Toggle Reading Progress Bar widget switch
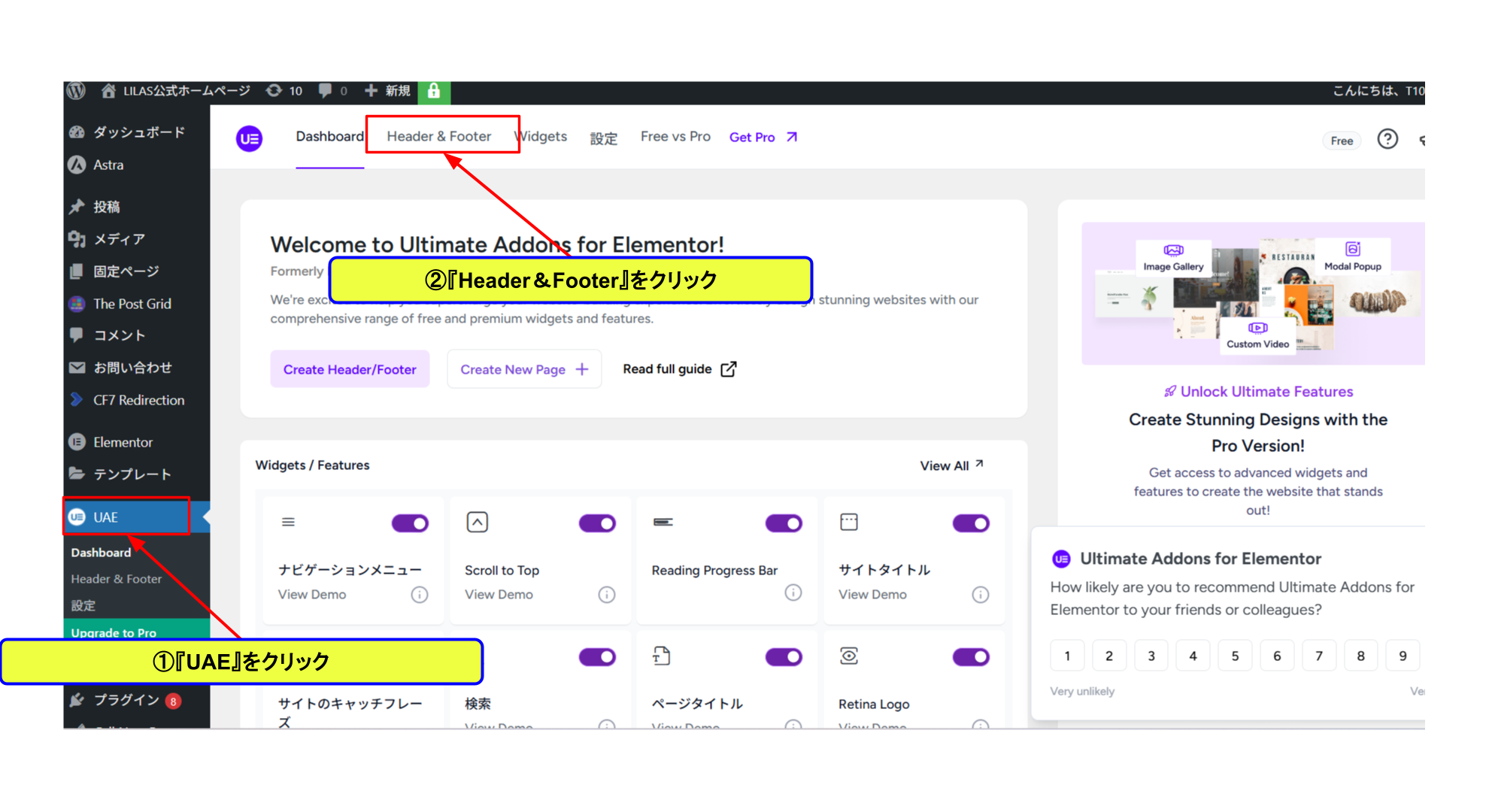The height and width of the screenshot is (812, 1489). 784,523
